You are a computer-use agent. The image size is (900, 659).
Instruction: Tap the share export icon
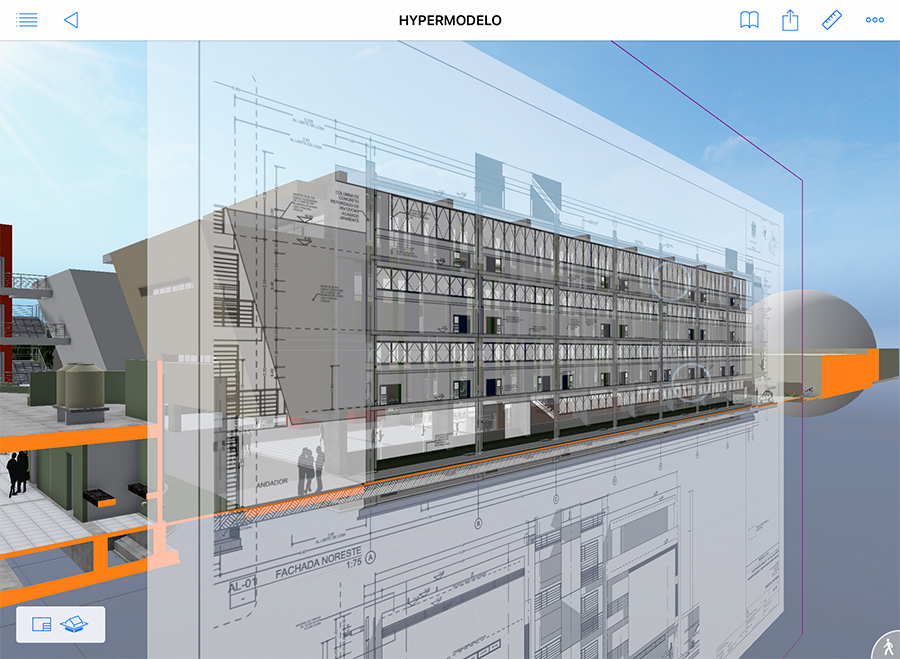[790, 20]
